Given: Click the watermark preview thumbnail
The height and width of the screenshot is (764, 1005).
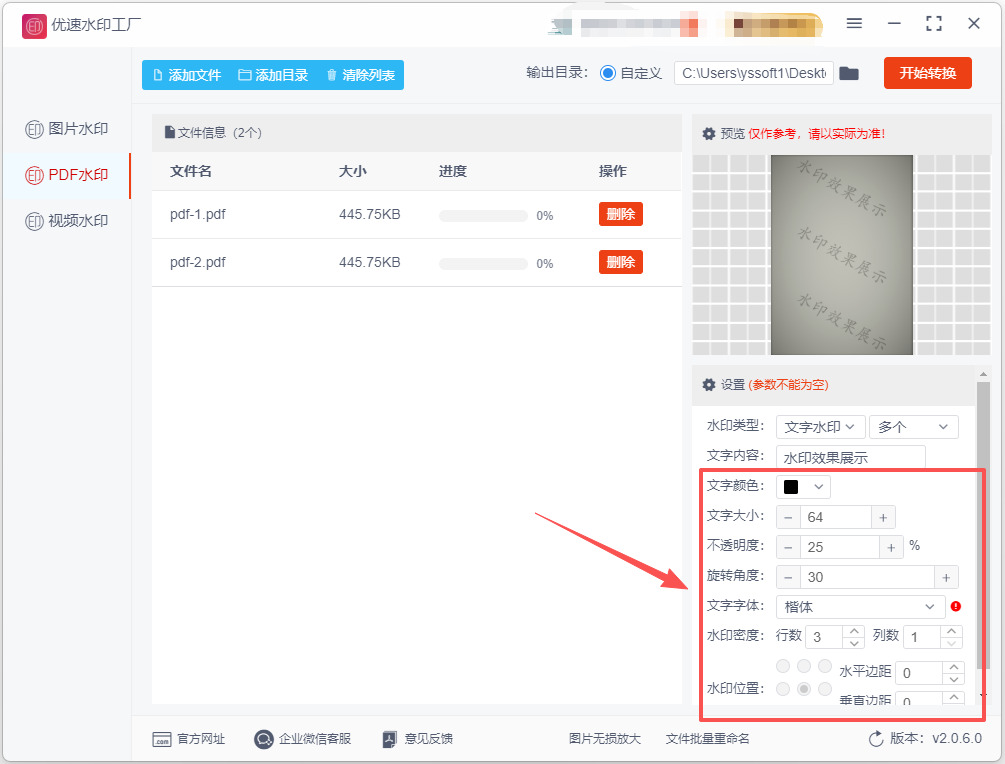Looking at the screenshot, I should click(x=842, y=254).
